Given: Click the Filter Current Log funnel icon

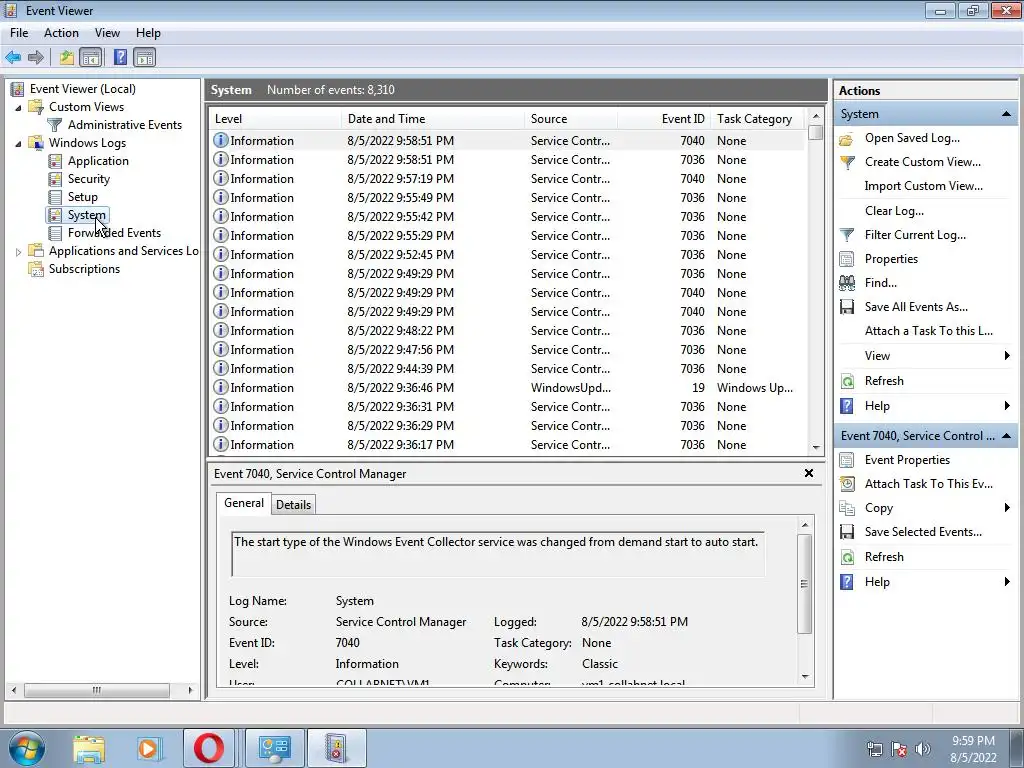Looking at the screenshot, I should coord(847,235).
